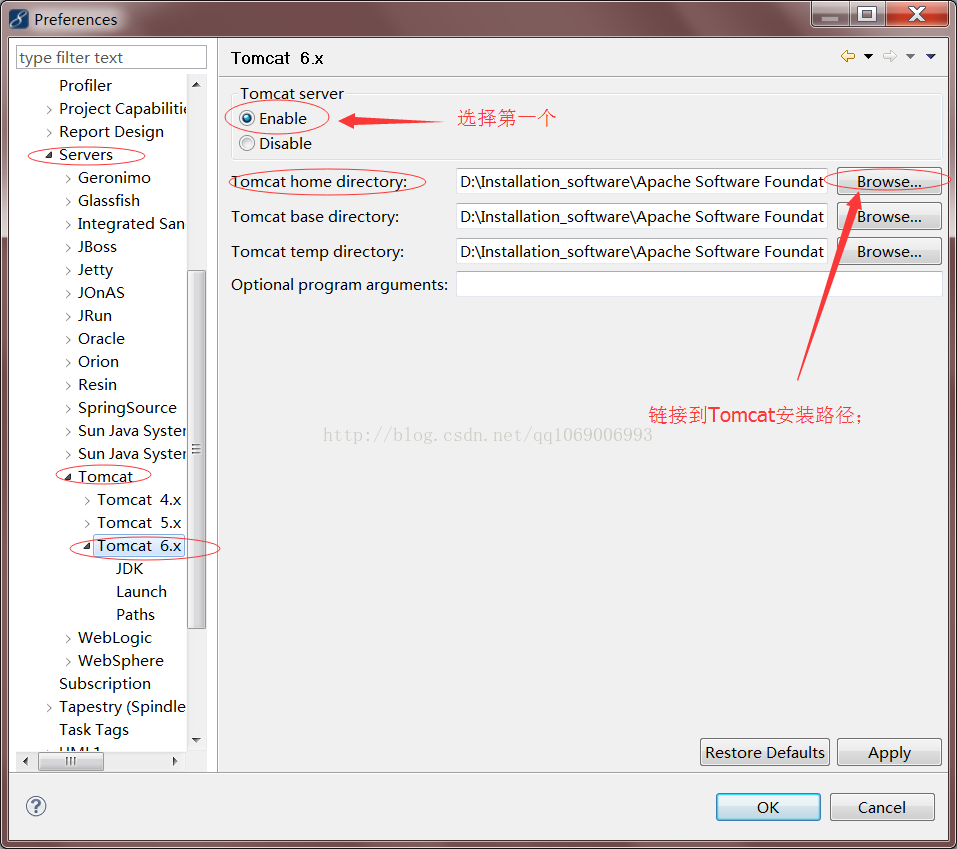This screenshot has height=849, width=957.
Task: Open the preferences view menu triangle
Action: 931,56
